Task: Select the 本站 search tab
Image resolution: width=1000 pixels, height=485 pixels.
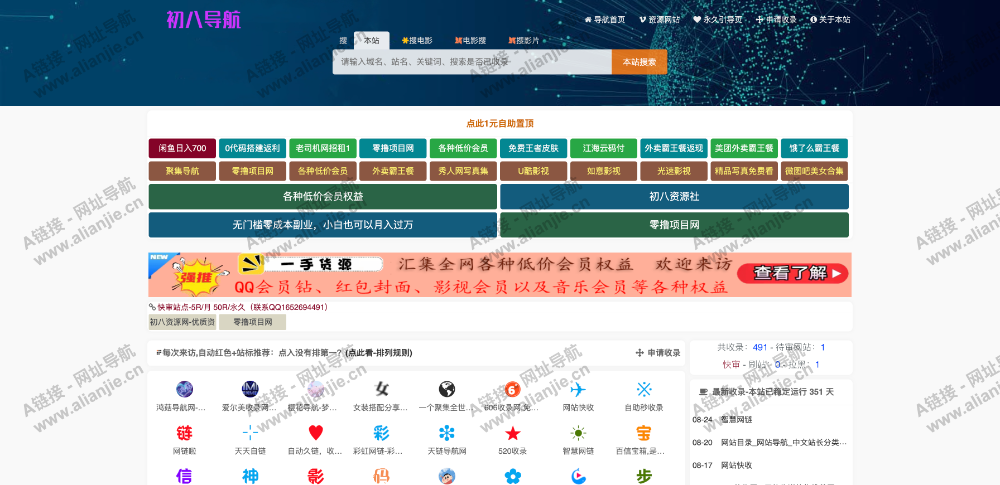Action: pos(371,40)
